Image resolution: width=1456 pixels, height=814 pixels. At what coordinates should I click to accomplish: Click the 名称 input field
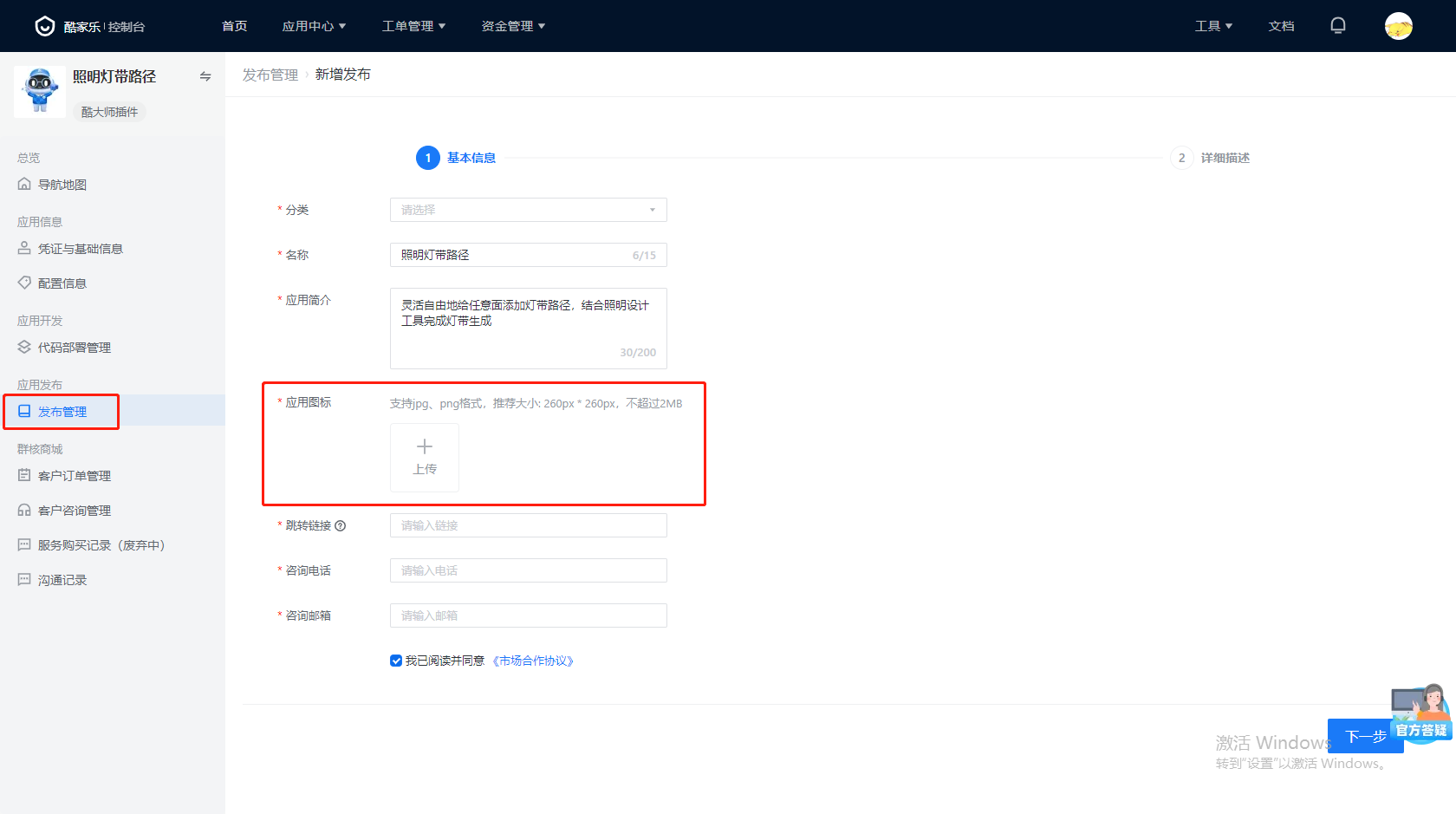click(x=529, y=255)
